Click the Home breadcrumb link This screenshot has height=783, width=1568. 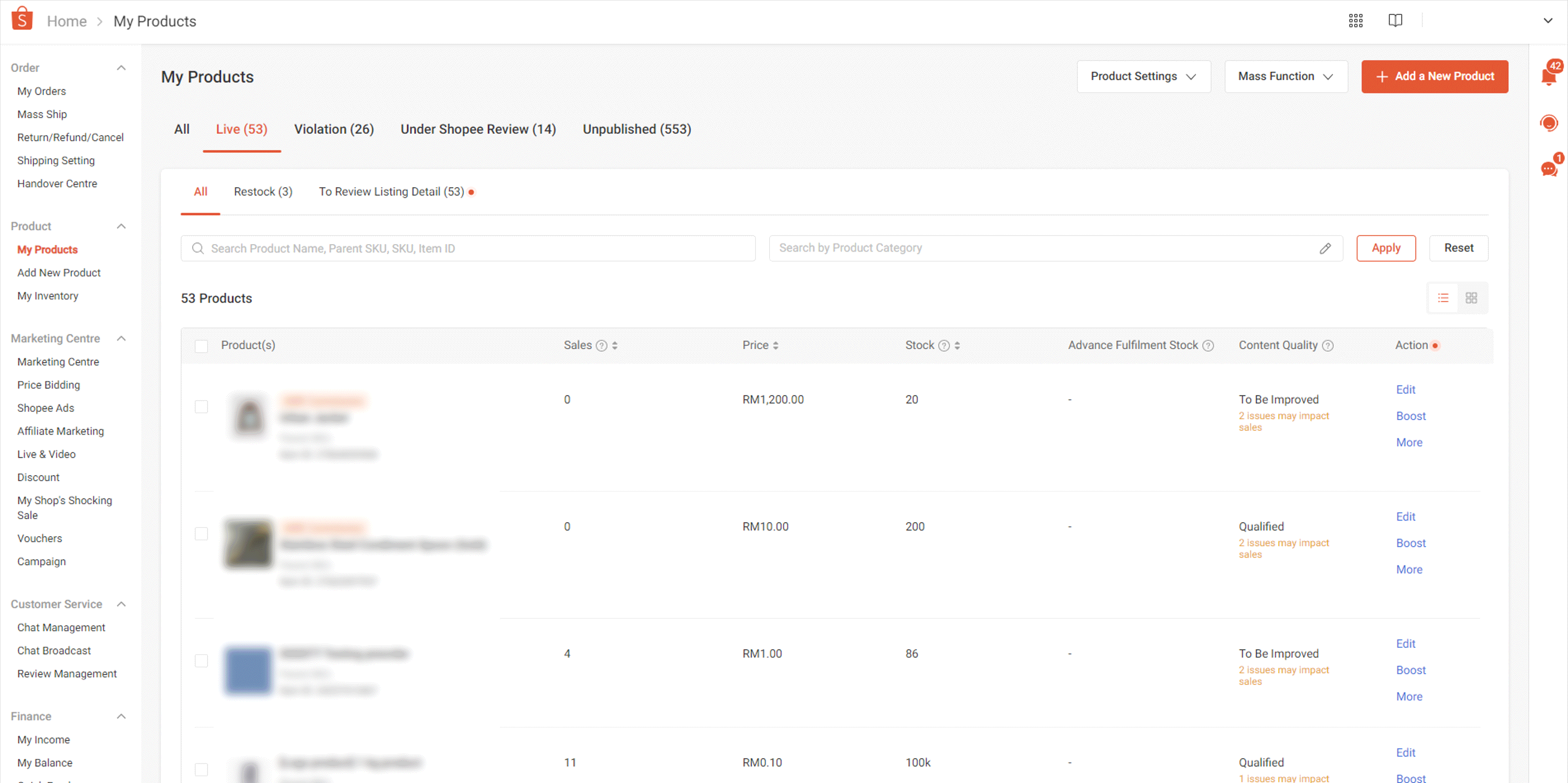point(67,21)
